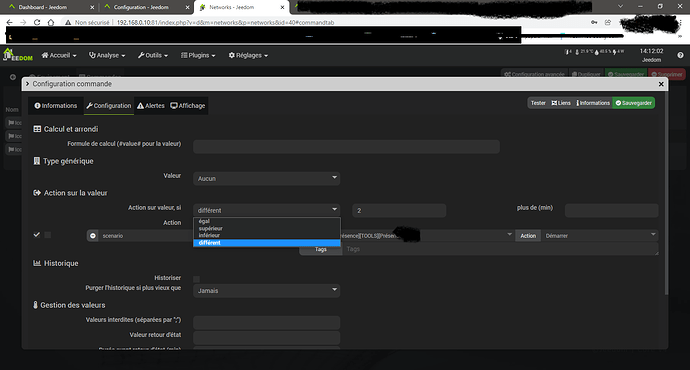This screenshot has width=690, height=370.
Task: Open the Valeur generic type dropdown
Action: pyautogui.click(x=266, y=178)
